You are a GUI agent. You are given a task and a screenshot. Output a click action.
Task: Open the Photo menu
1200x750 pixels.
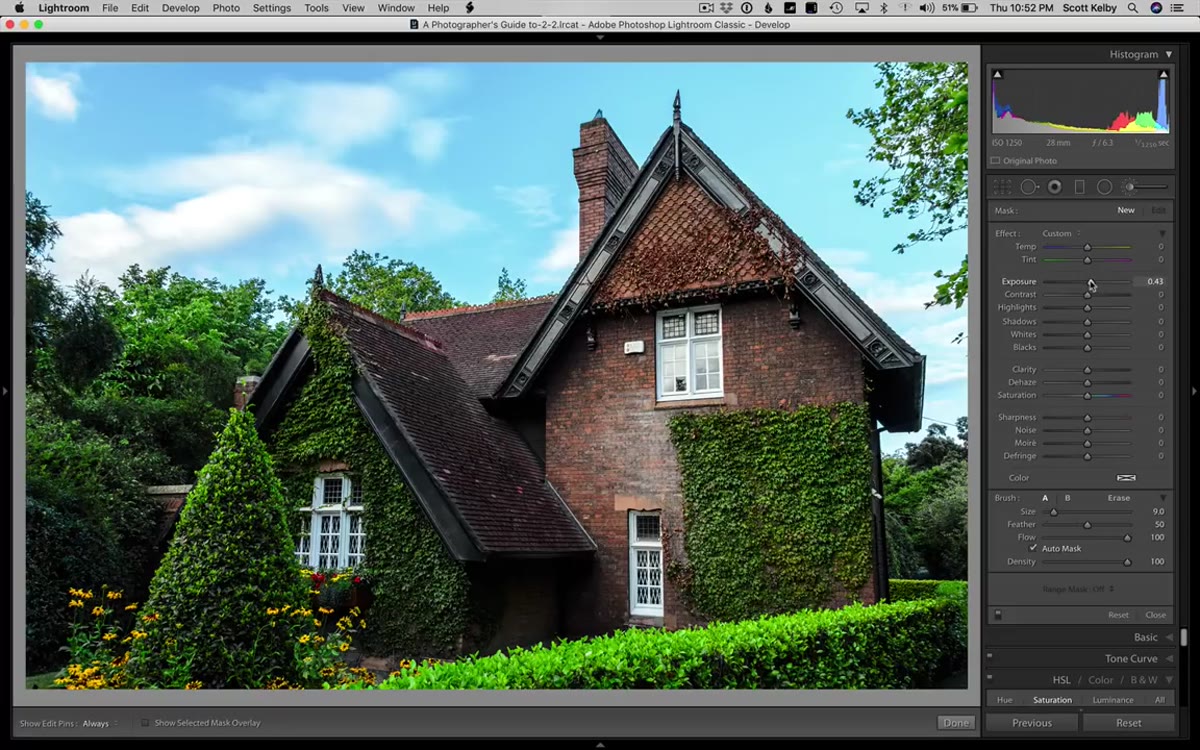click(226, 8)
